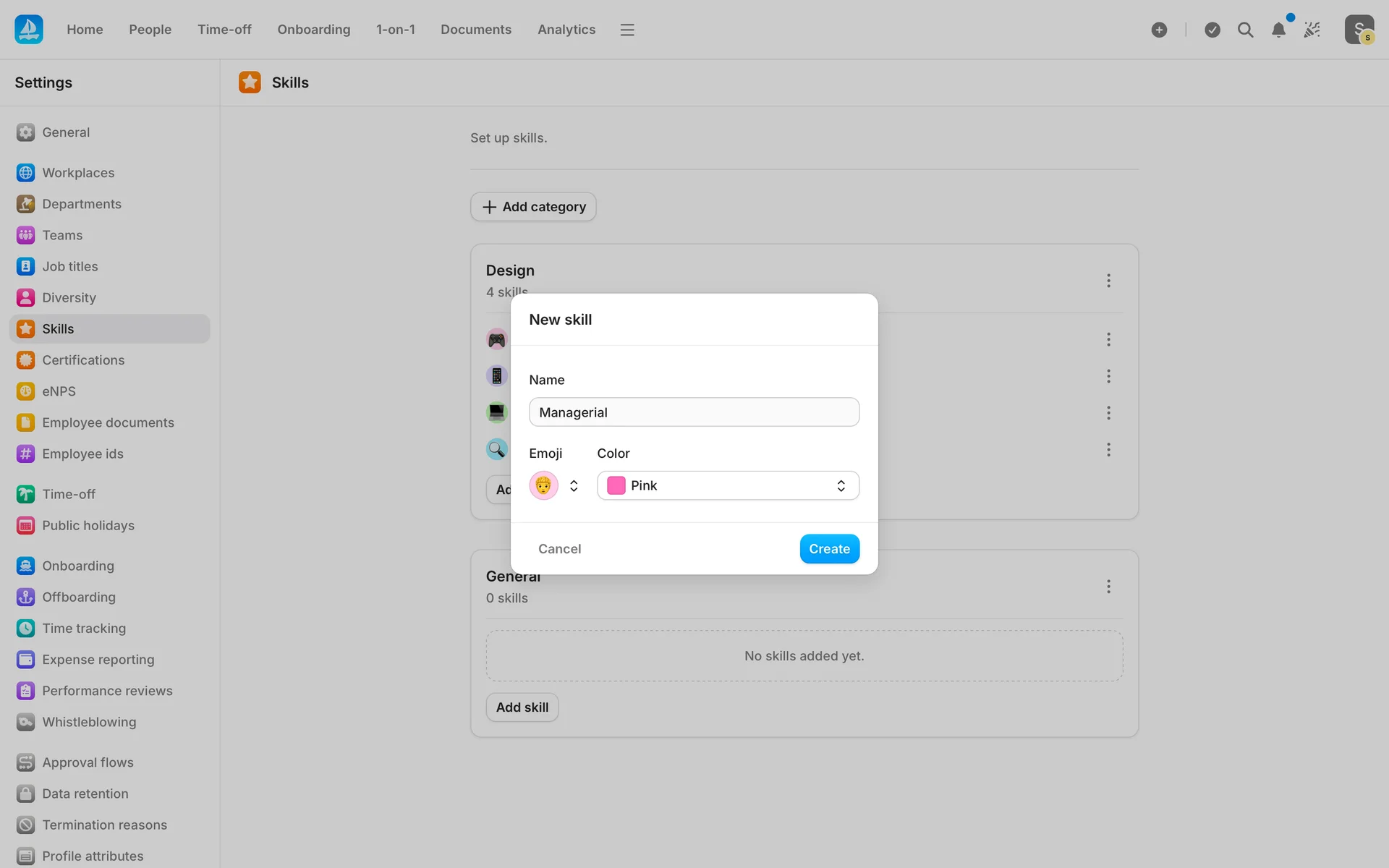Viewport: 1389px width, 868px height.
Task: Click the notifications bell icon
Action: point(1278,30)
